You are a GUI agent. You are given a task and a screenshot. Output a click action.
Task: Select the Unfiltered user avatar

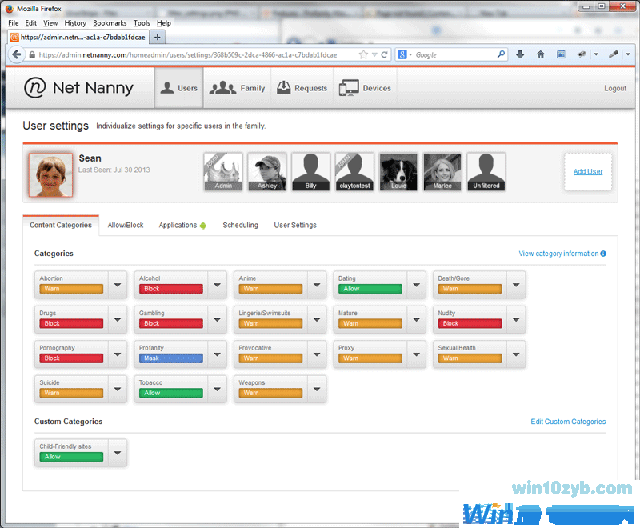[x=486, y=172]
